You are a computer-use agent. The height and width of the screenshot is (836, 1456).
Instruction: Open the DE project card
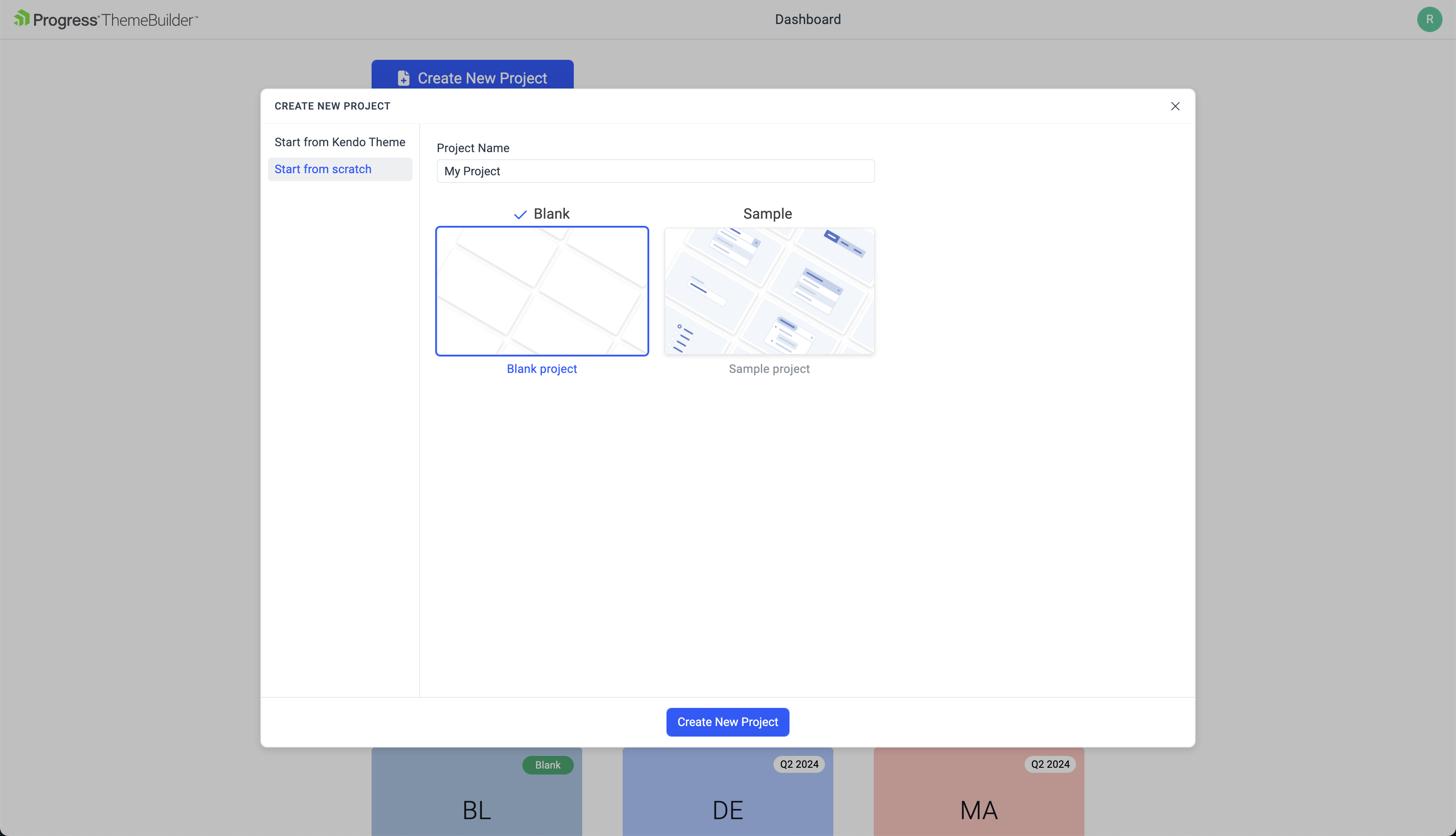(727, 809)
